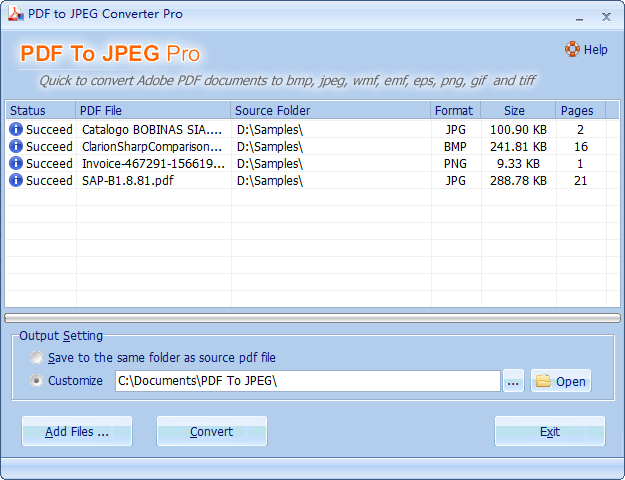Click the conversion progress bar
Image resolution: width=625 pixels, height=480 pixels.
(x=312, y=318)
